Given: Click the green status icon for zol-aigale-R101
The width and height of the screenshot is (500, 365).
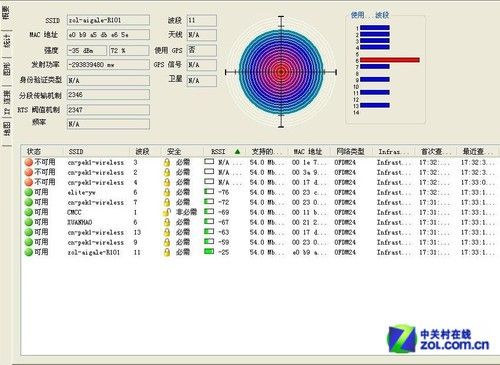Looking at the screenshot, I should 29,252.
